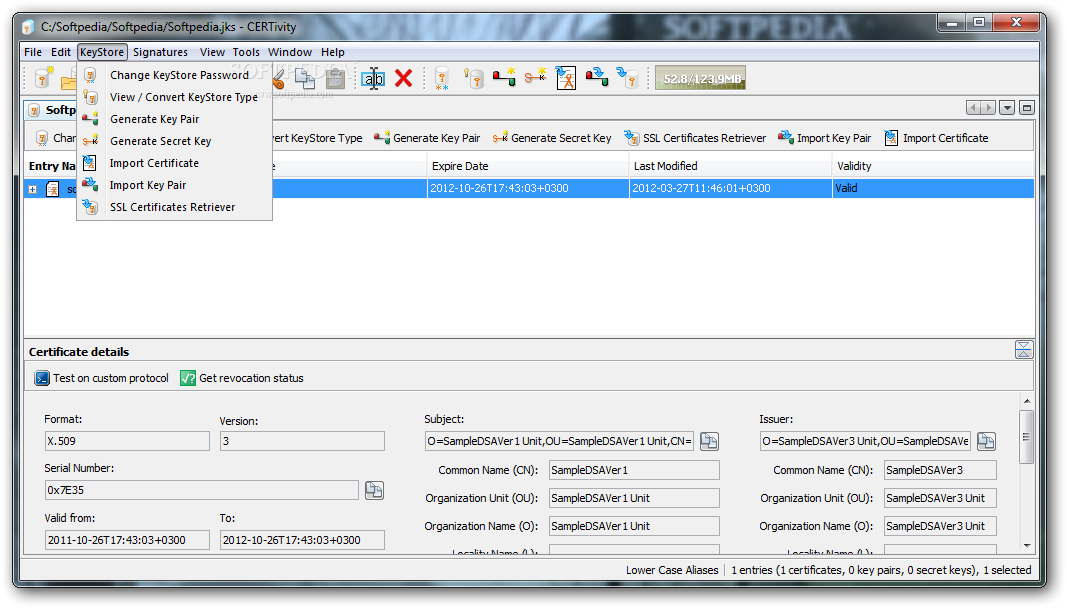Screen dimensions: 1067x608
Task: Click the Import Key Pair keystore toolbar button
Action: (825, 138)
